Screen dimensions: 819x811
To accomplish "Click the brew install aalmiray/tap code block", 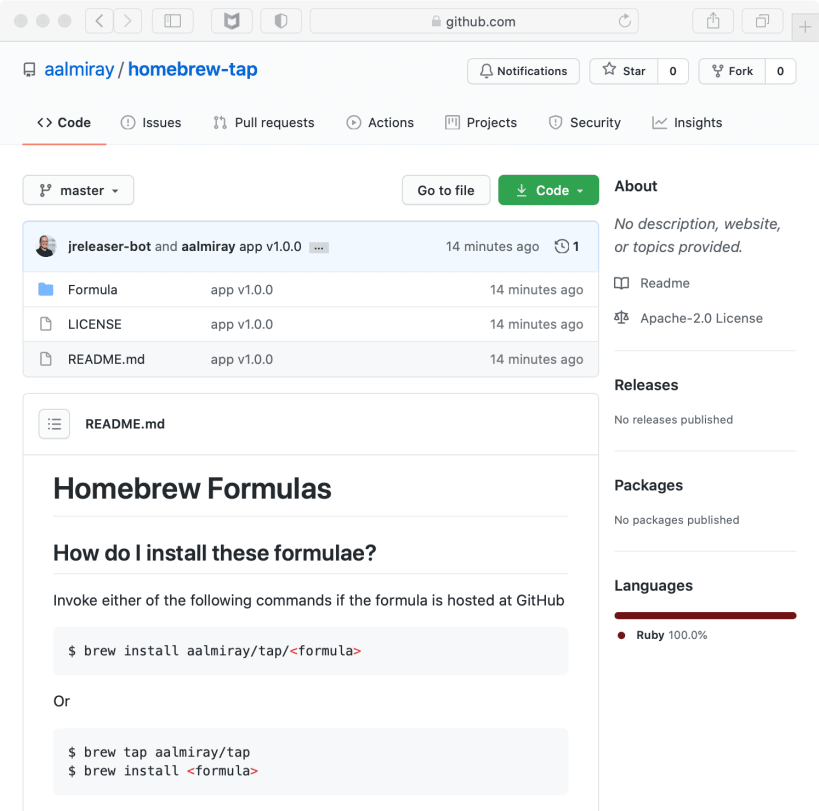I will pyautogui.click(x=311, y=651).
